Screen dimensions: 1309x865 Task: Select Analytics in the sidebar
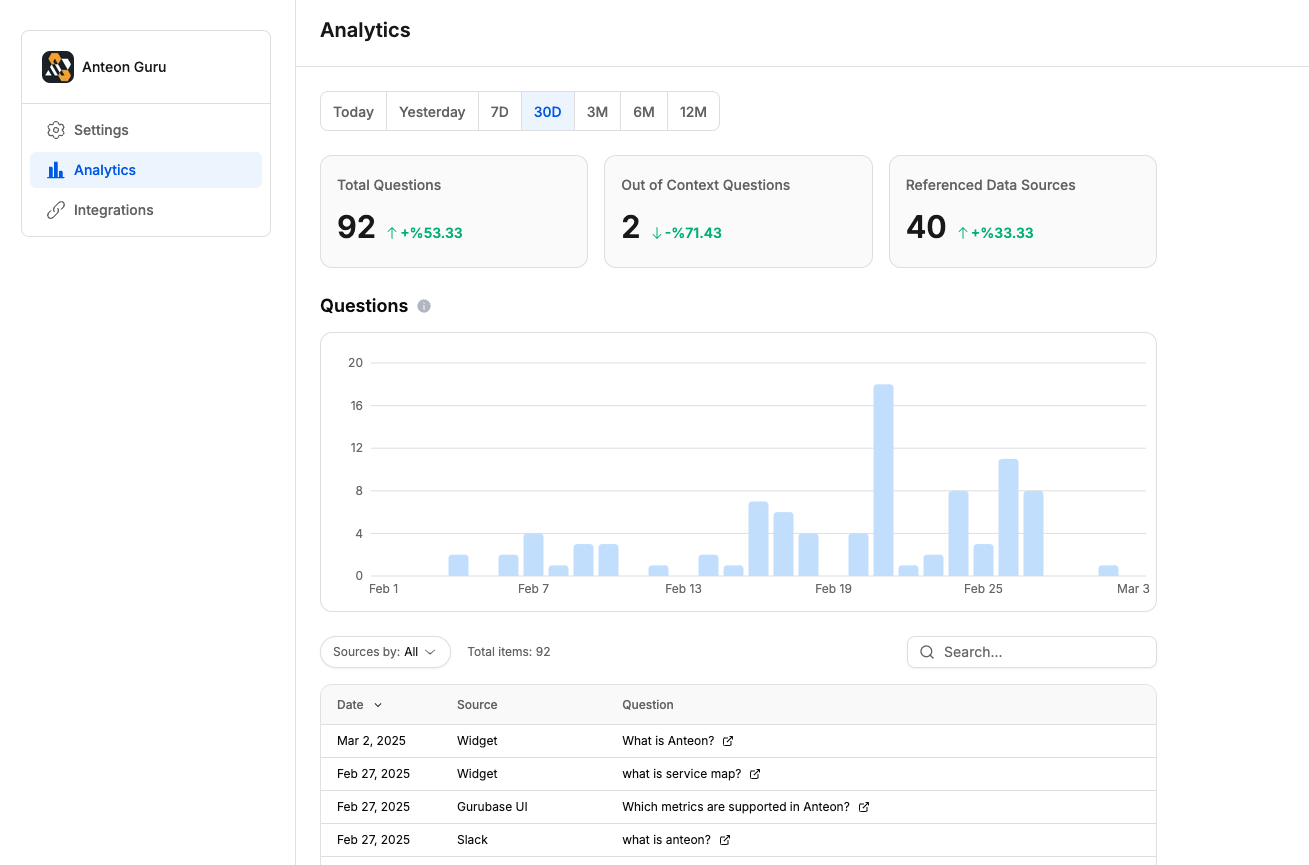(146, 170)
